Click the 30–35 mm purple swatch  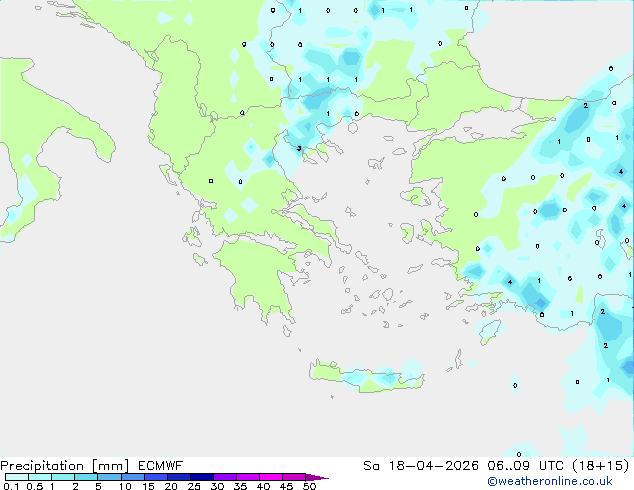(x=224, y=477)
